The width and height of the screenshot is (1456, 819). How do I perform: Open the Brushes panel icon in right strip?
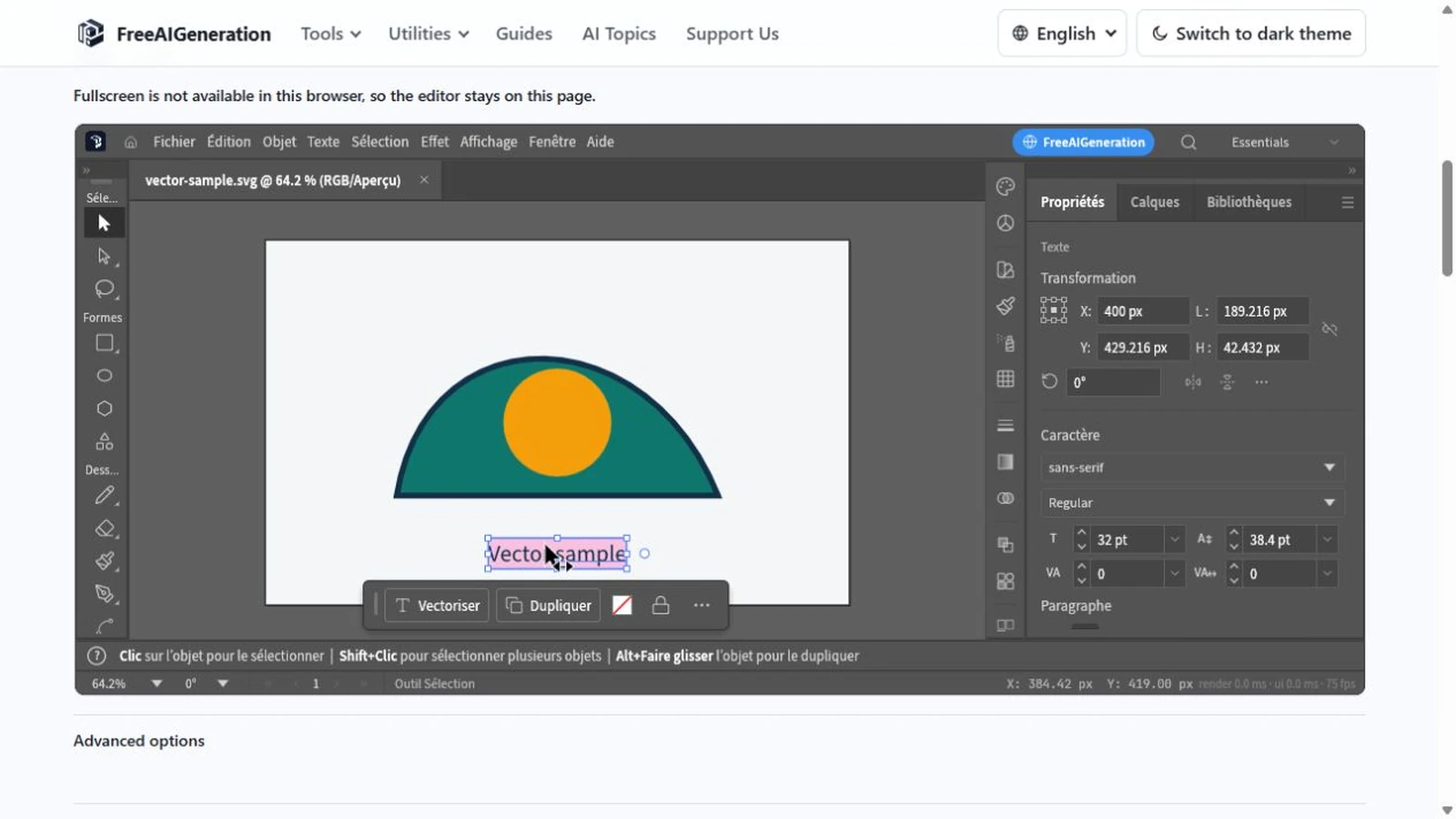tap(1005, 306)
